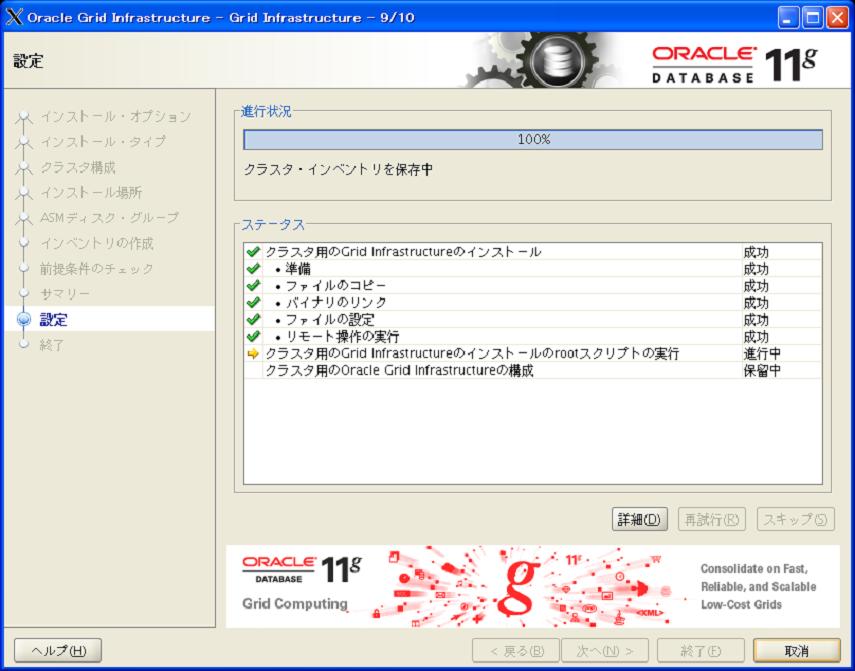
Task: Select the rootスクリプトの実行 status row
Action: click(533, 354)
